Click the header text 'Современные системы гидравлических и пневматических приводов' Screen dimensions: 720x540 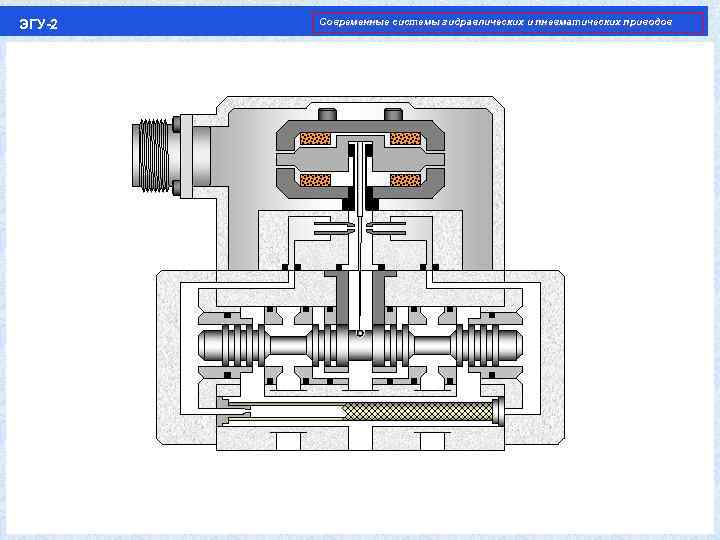pos(495,22)
